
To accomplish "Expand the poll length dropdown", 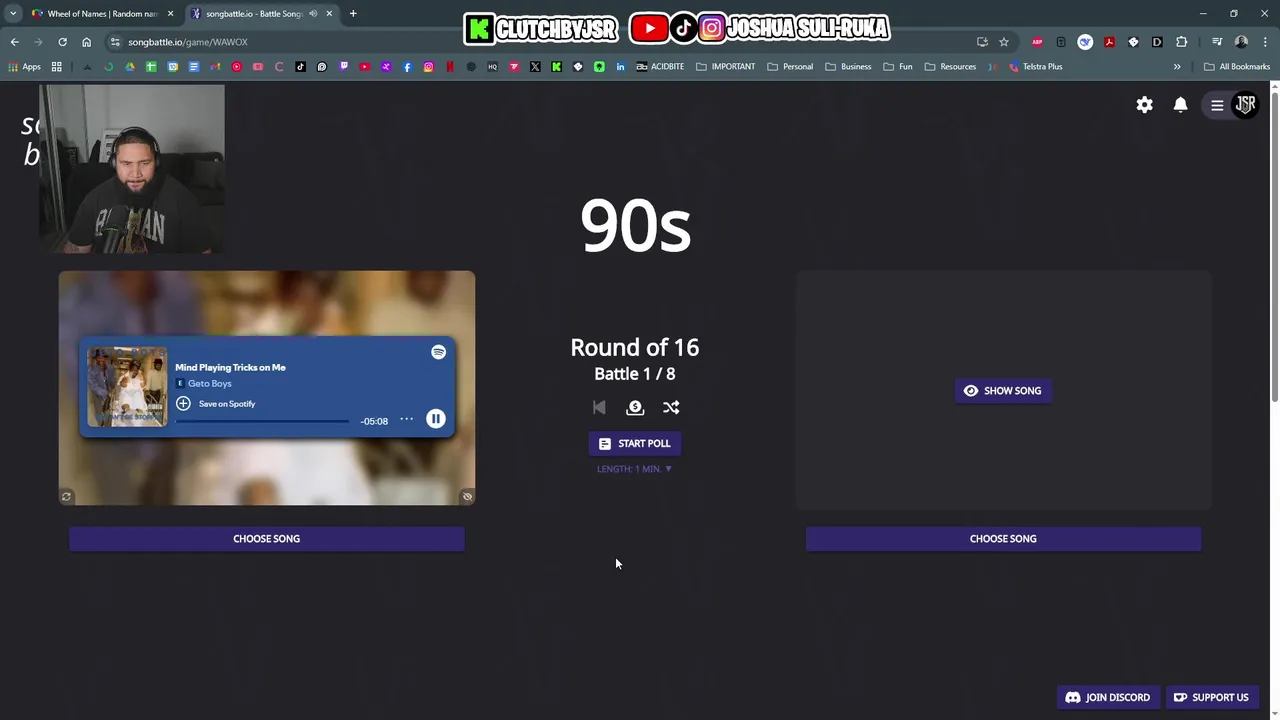I will 634,469.
